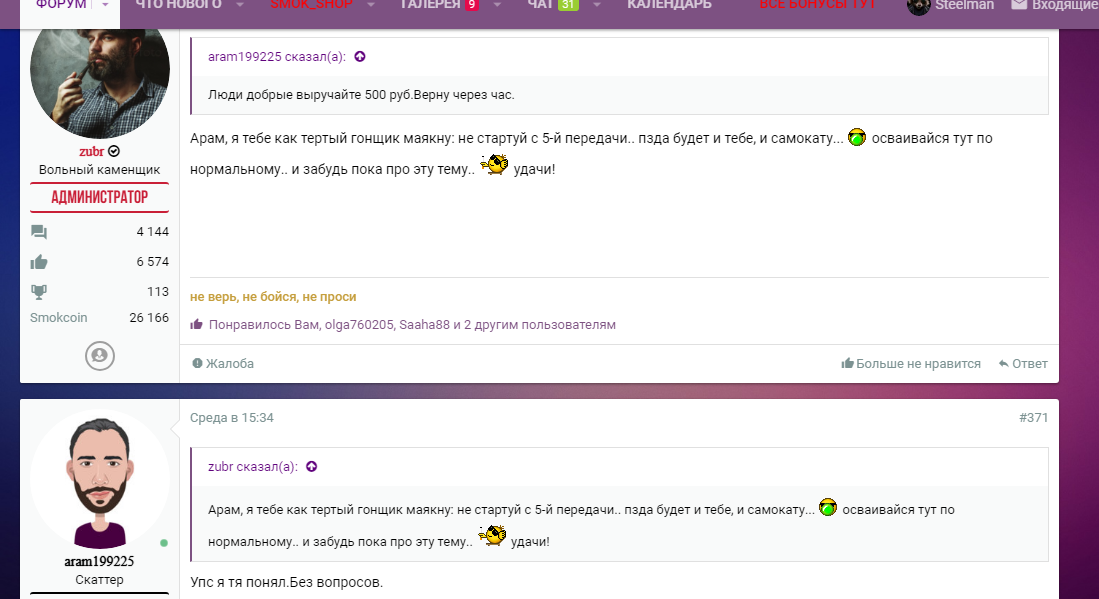Click the red ГАЛЕРЕЯ notification badge 9

pos(472,5)
